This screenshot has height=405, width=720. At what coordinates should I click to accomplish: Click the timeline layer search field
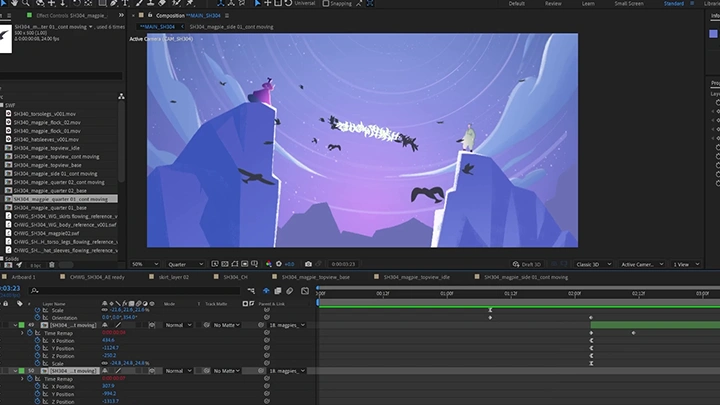pos(135,291)
